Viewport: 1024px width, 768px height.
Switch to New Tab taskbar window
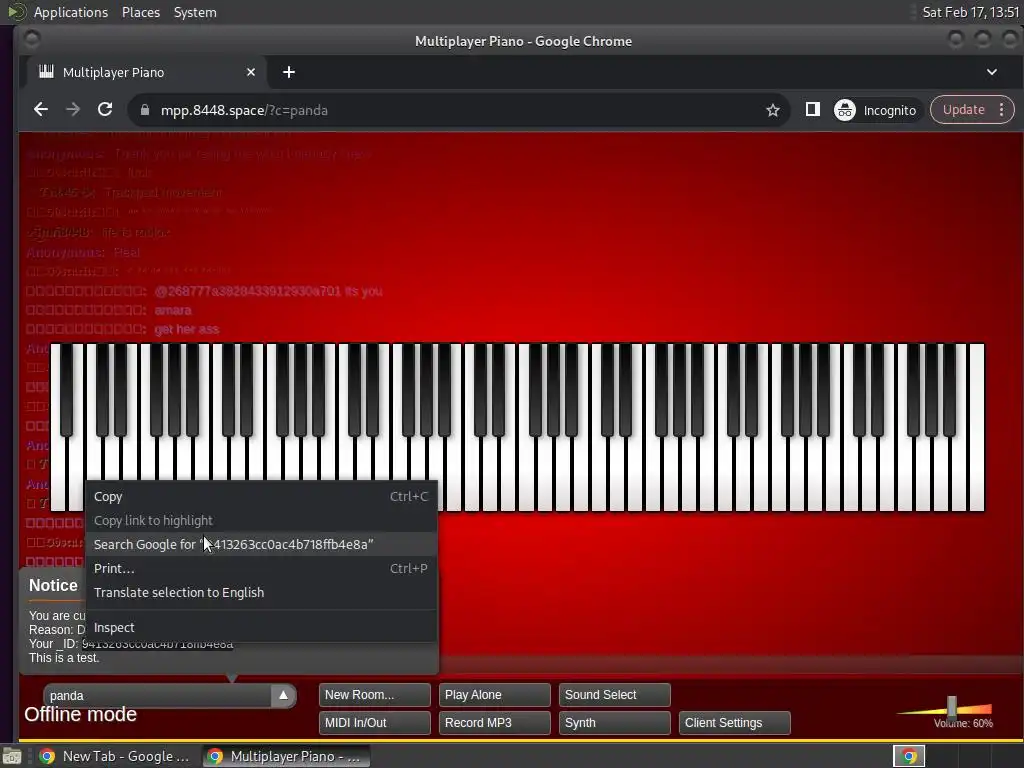click(x=115, y=756)
